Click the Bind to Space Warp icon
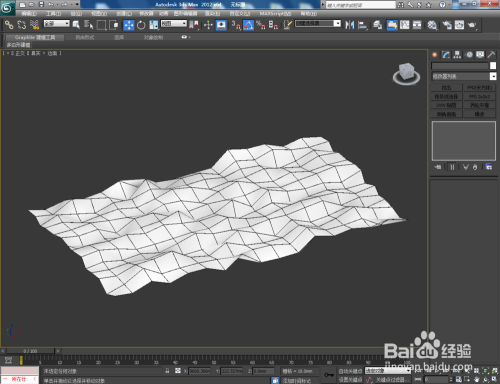This screenshot has height=384, width=500. [34, 25]
